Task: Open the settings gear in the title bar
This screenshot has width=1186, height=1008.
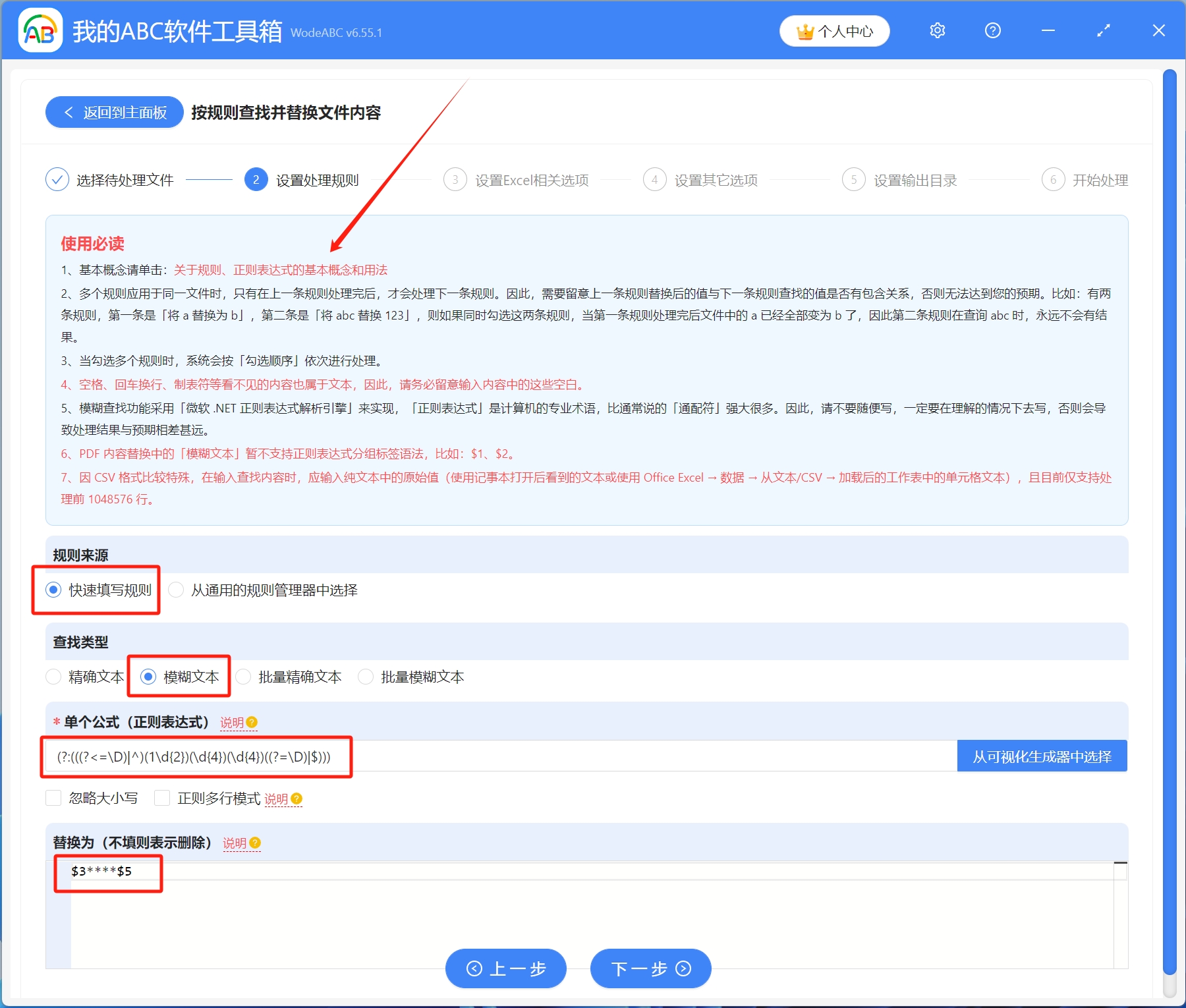Action: coord(937,30)
